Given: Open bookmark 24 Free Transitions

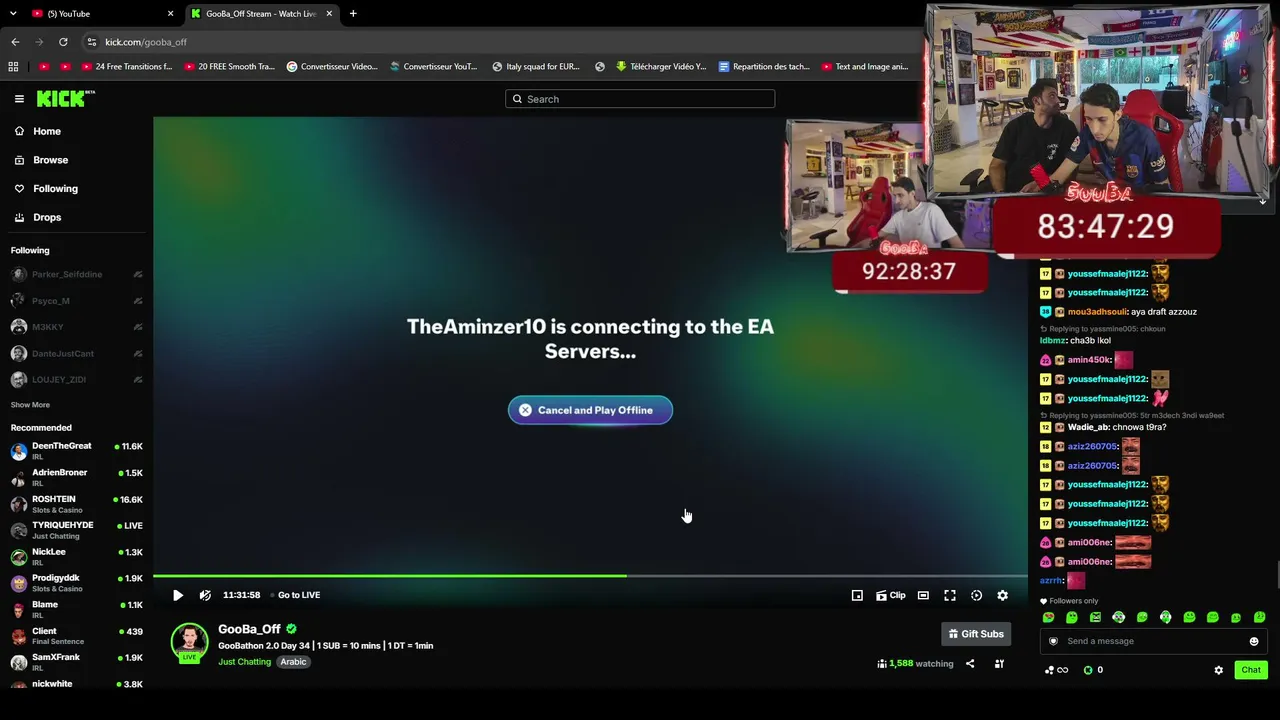Looking at the screenshot, I should point(126,67).
